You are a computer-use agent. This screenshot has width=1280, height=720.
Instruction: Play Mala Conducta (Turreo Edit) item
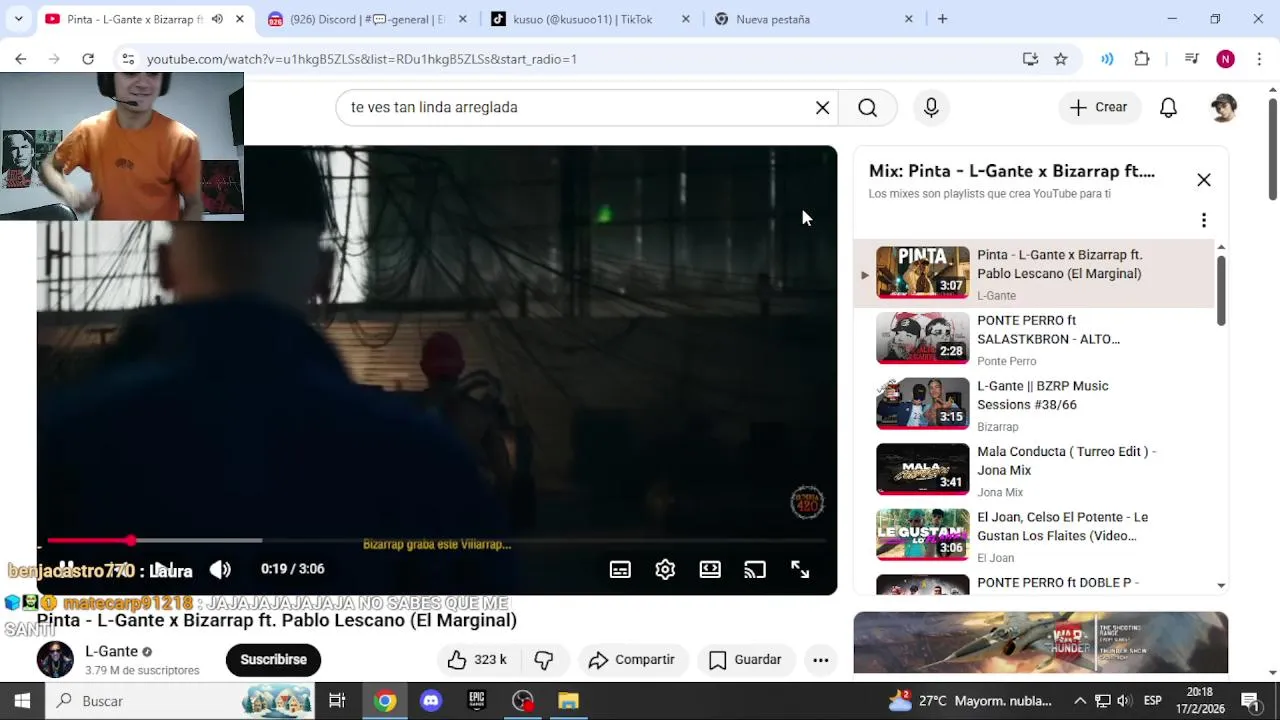click(1034, 470)
